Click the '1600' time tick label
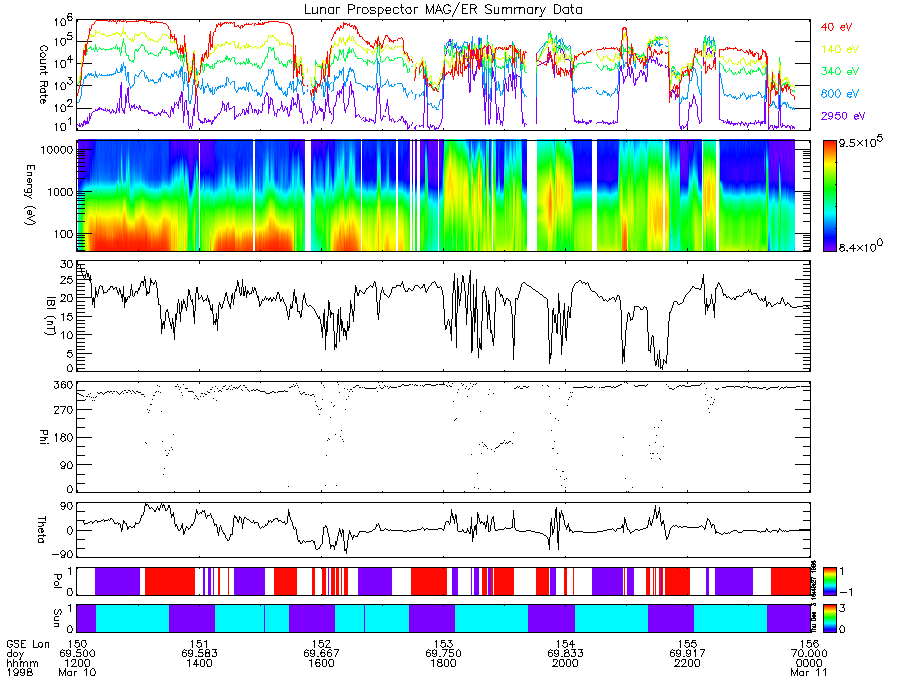 (x=321, y=663)
